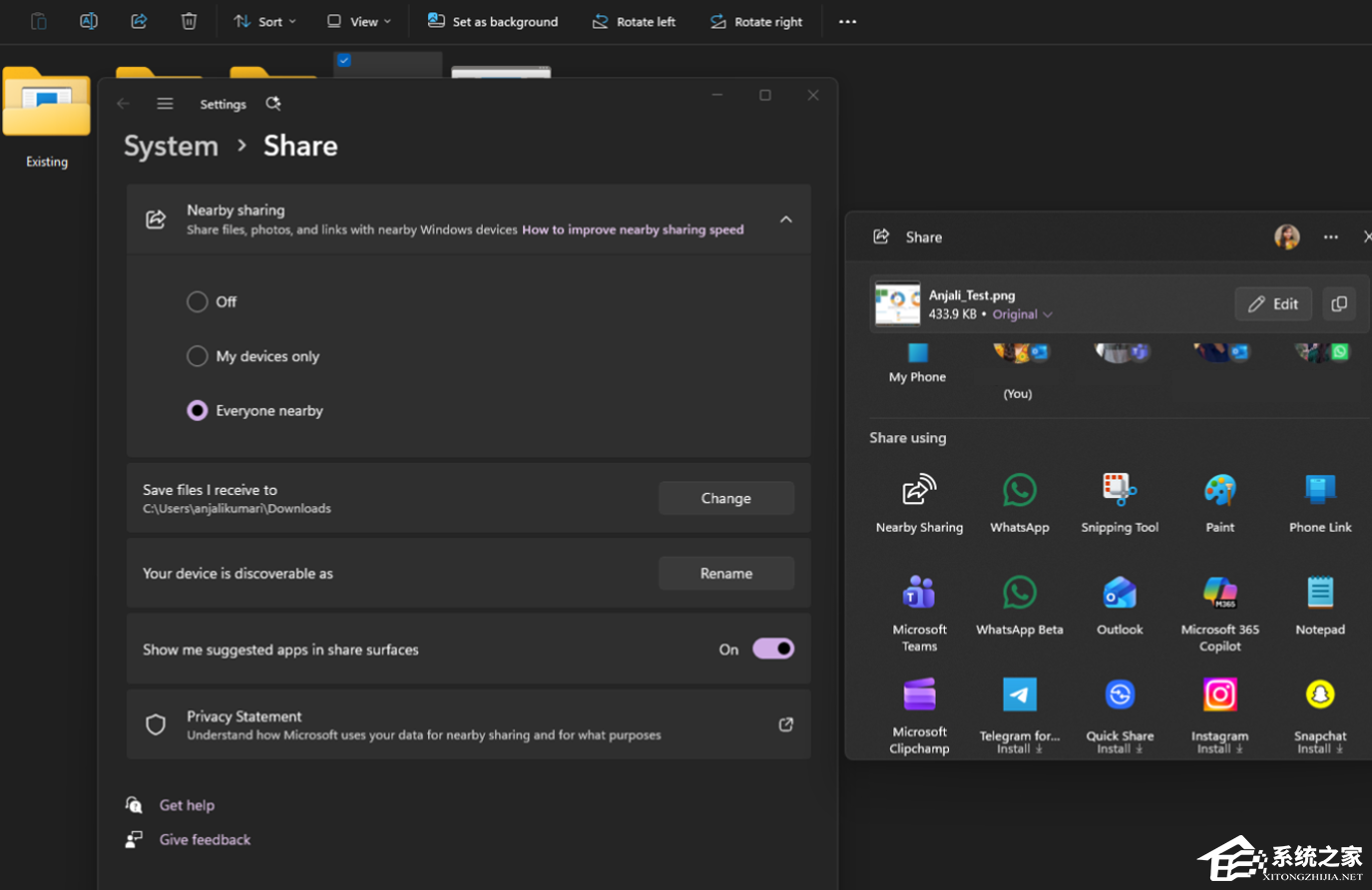Click Edit button for Anjali_Test.png
Viewport: 1372px width, 890px height.
pos(1273,304)
